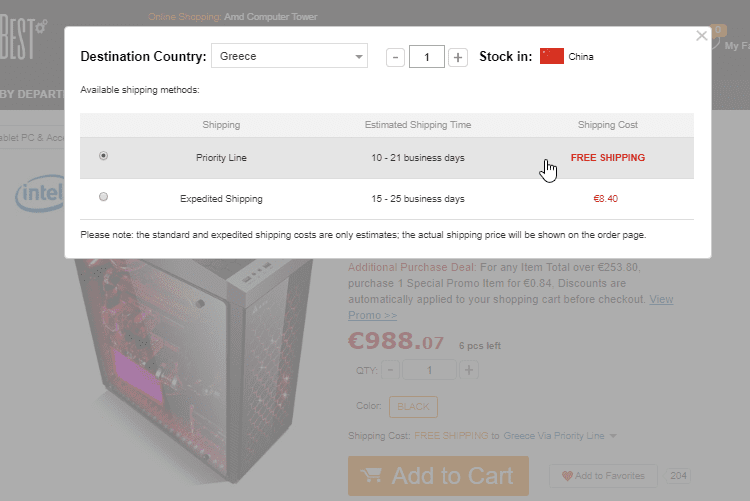The width and height of the screenshot is (750, 501).
Task: Open the View Promo link
Action: click(511, 307)
